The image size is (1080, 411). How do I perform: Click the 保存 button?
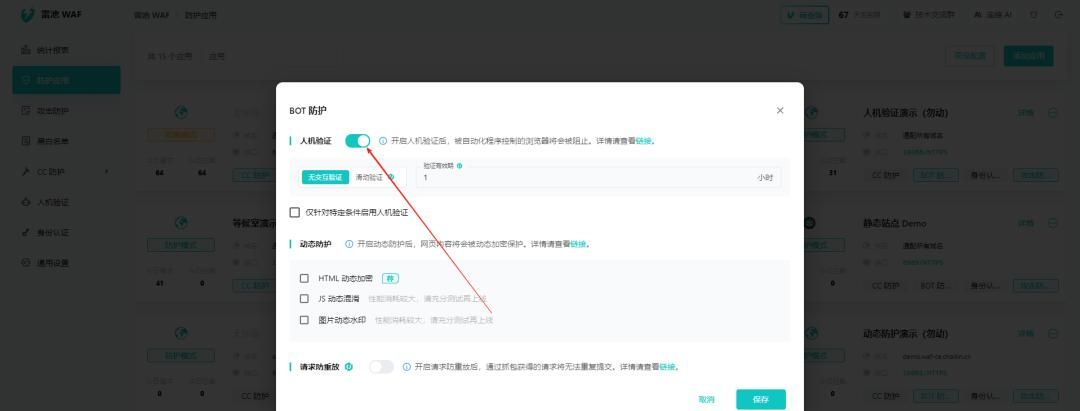[x=760, y=399]
